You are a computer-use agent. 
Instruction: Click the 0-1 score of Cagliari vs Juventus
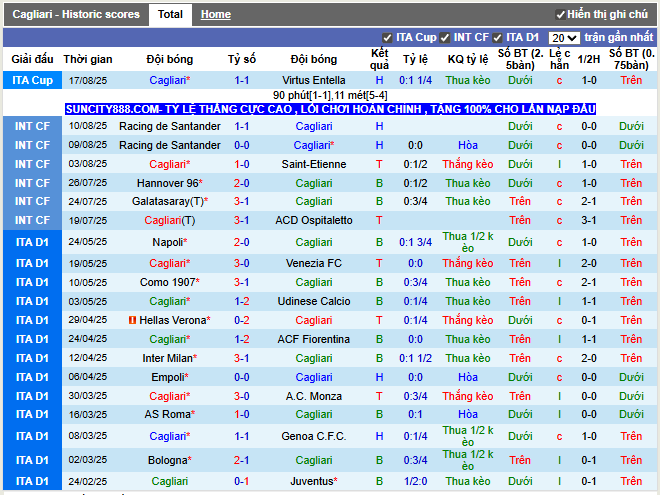pos(242,481)
